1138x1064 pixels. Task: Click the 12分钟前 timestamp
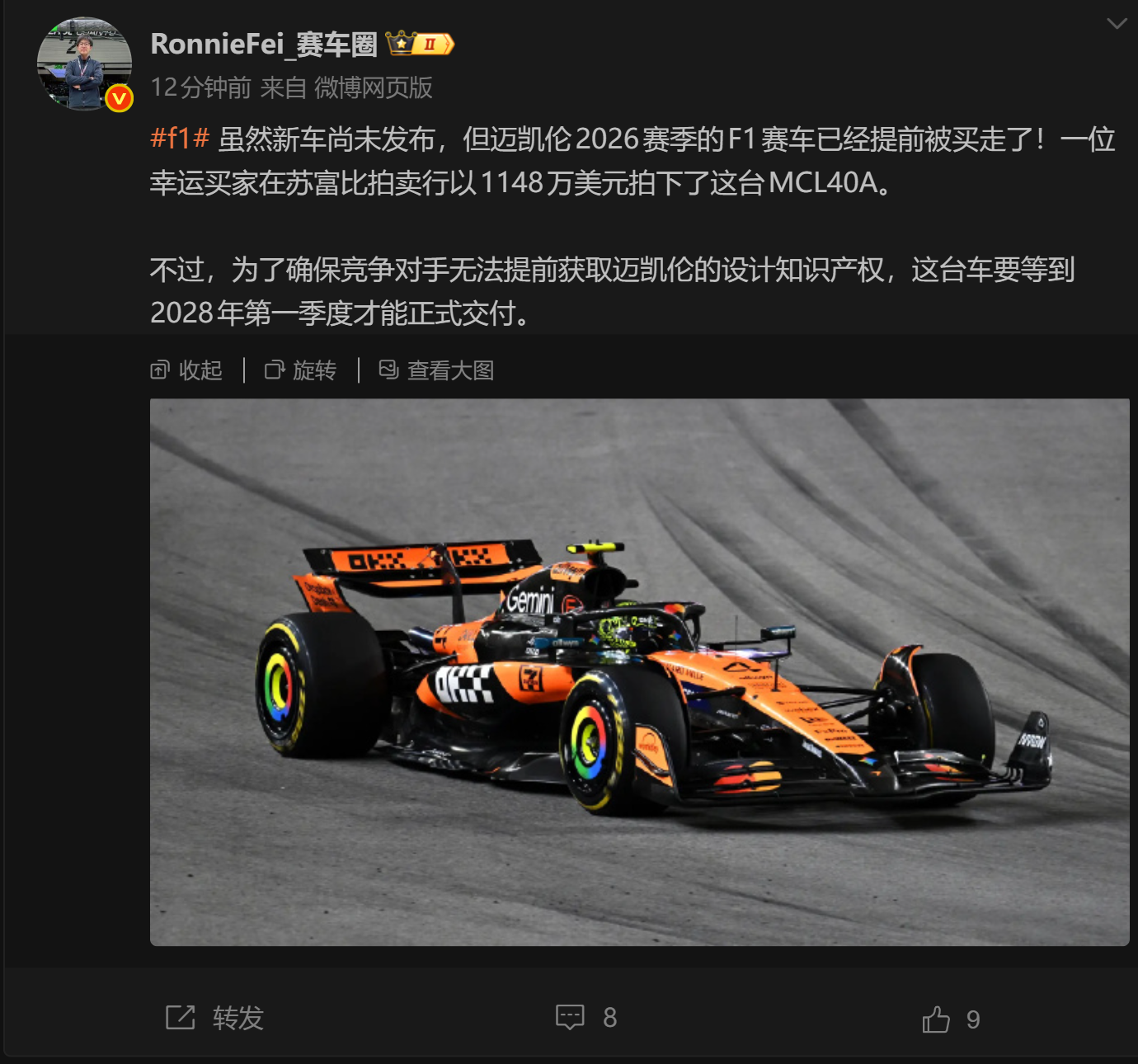pos(201,87)
